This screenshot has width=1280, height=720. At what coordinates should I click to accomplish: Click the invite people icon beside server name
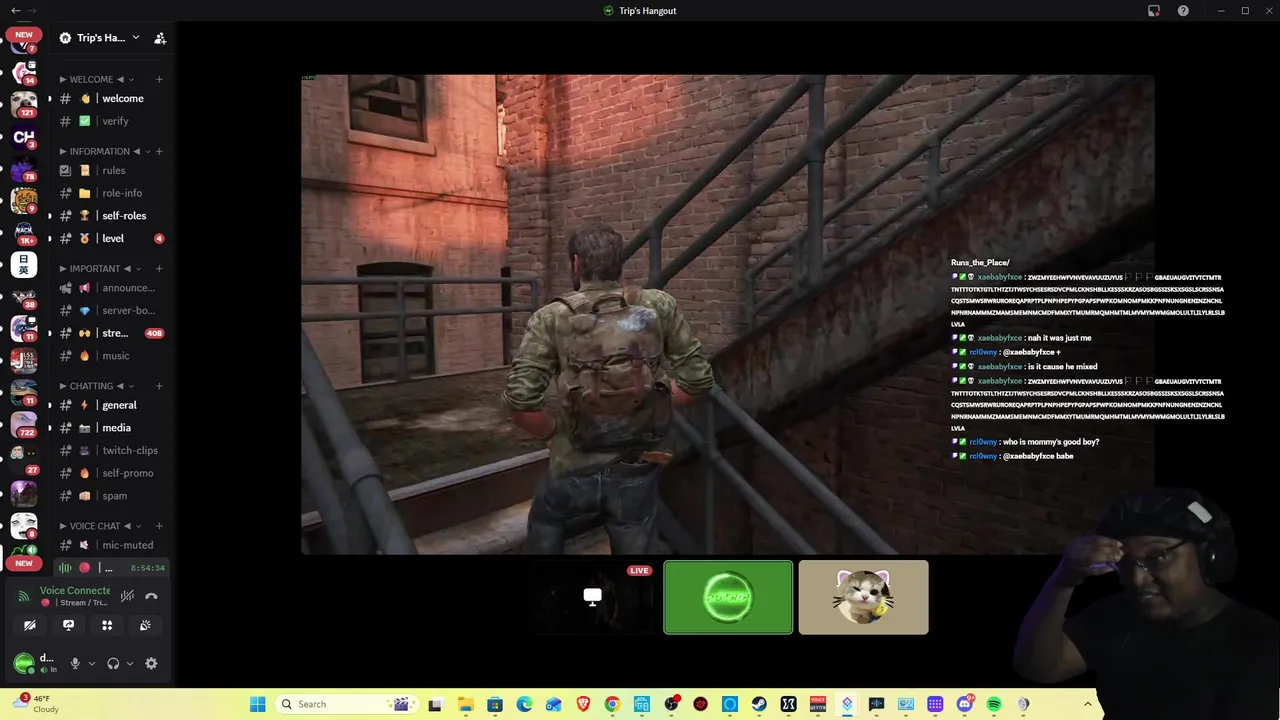point(160,38)
